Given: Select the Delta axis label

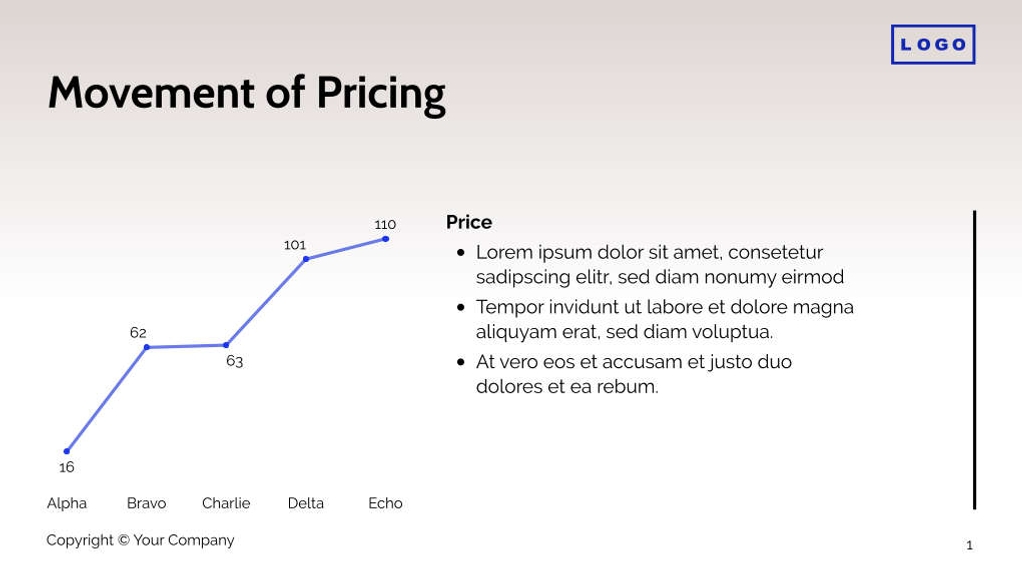Looking at the screenshot, I should (305, 503).
